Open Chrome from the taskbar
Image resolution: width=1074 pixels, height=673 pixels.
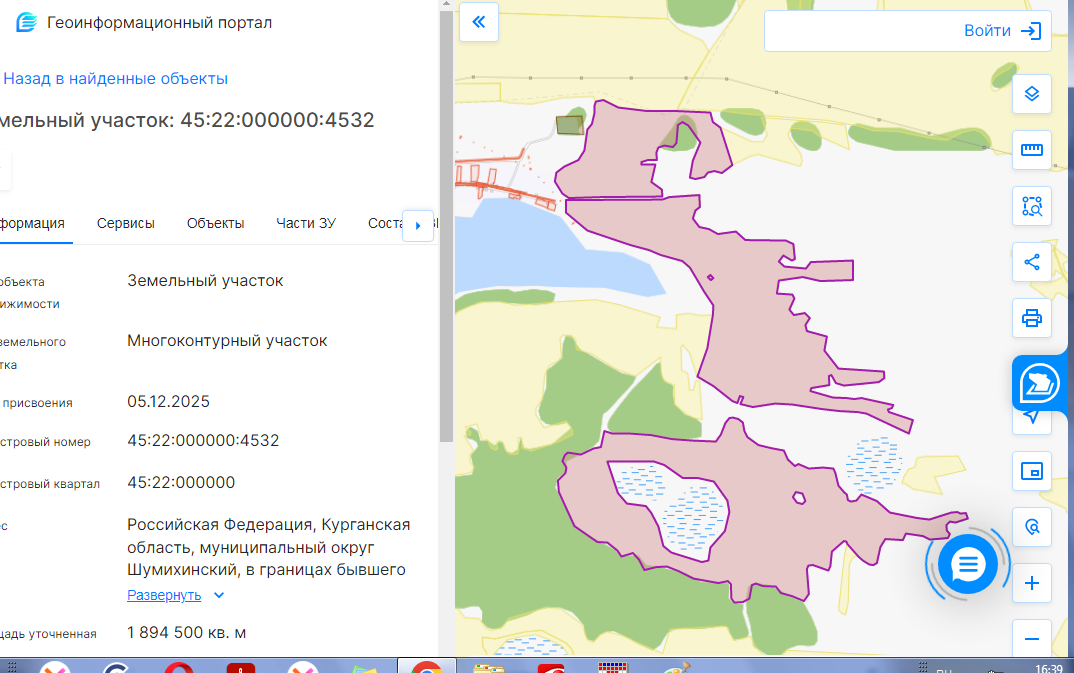[x=427, y=666]
